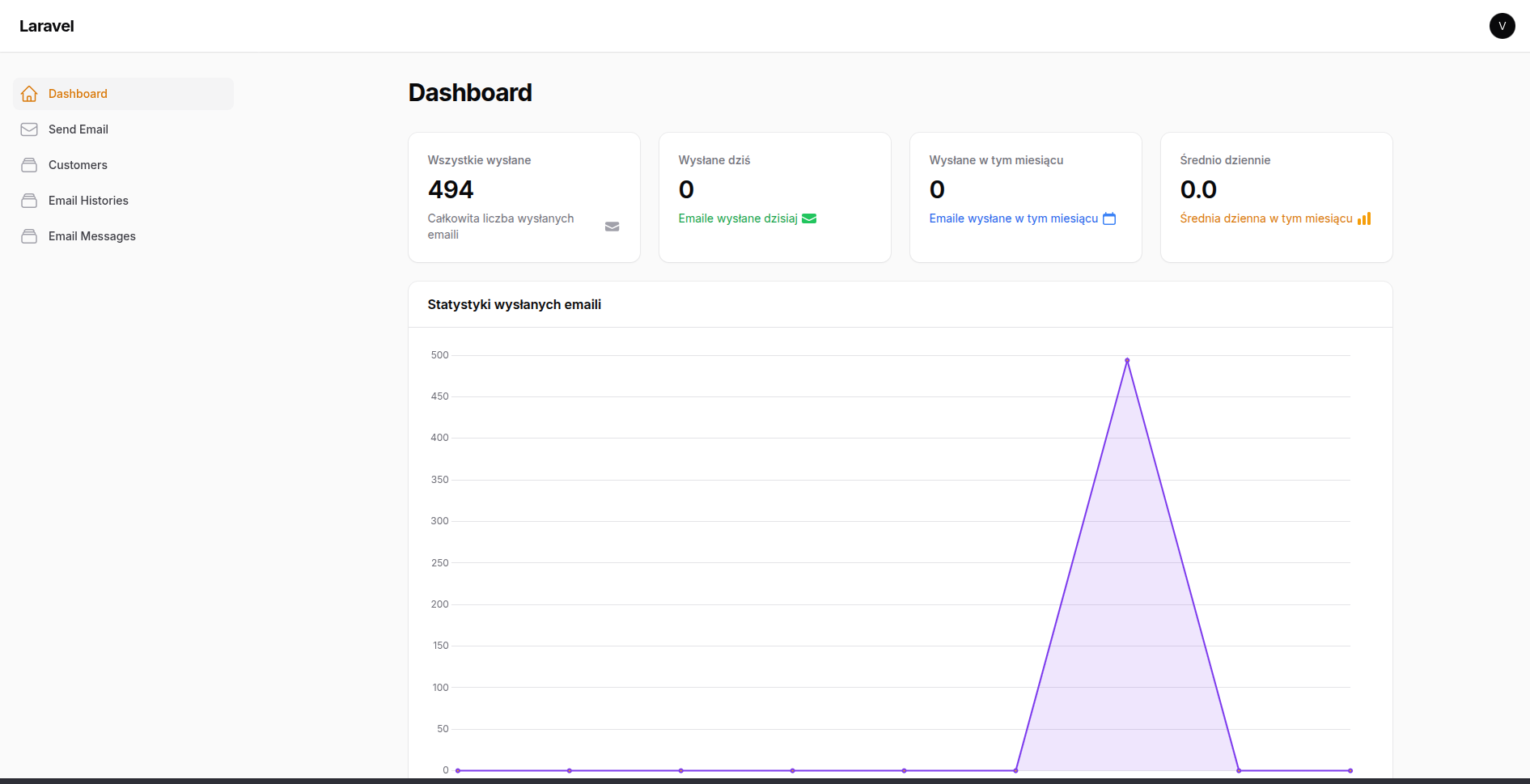Open the user avatar menu
The image size is (1530, 784).
1502,26
